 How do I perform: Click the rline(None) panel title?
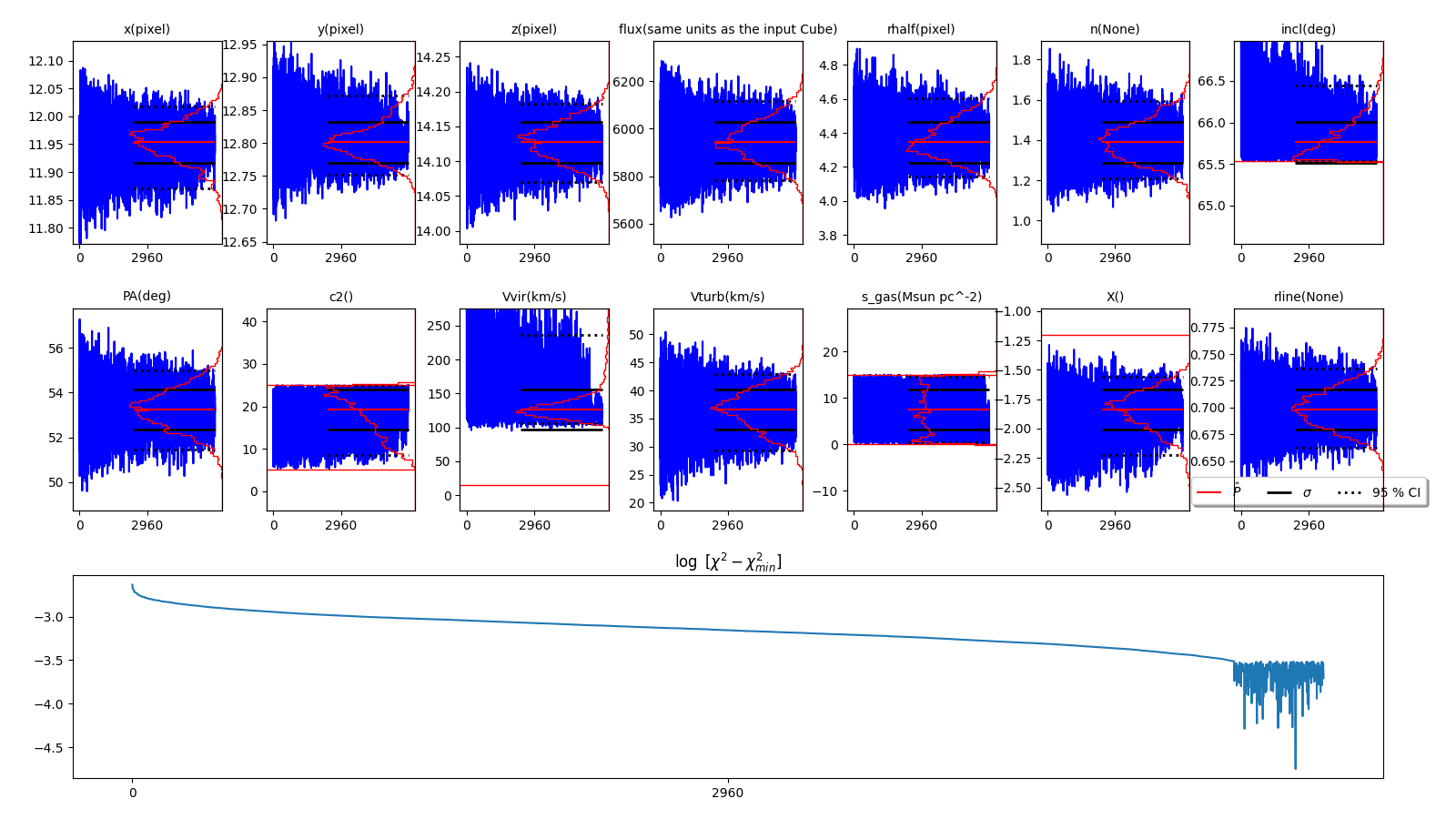coord(1308,297)
